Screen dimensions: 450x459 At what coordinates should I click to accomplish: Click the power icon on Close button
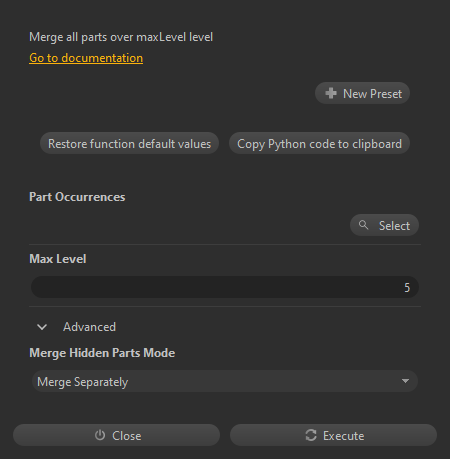(100, 435)
